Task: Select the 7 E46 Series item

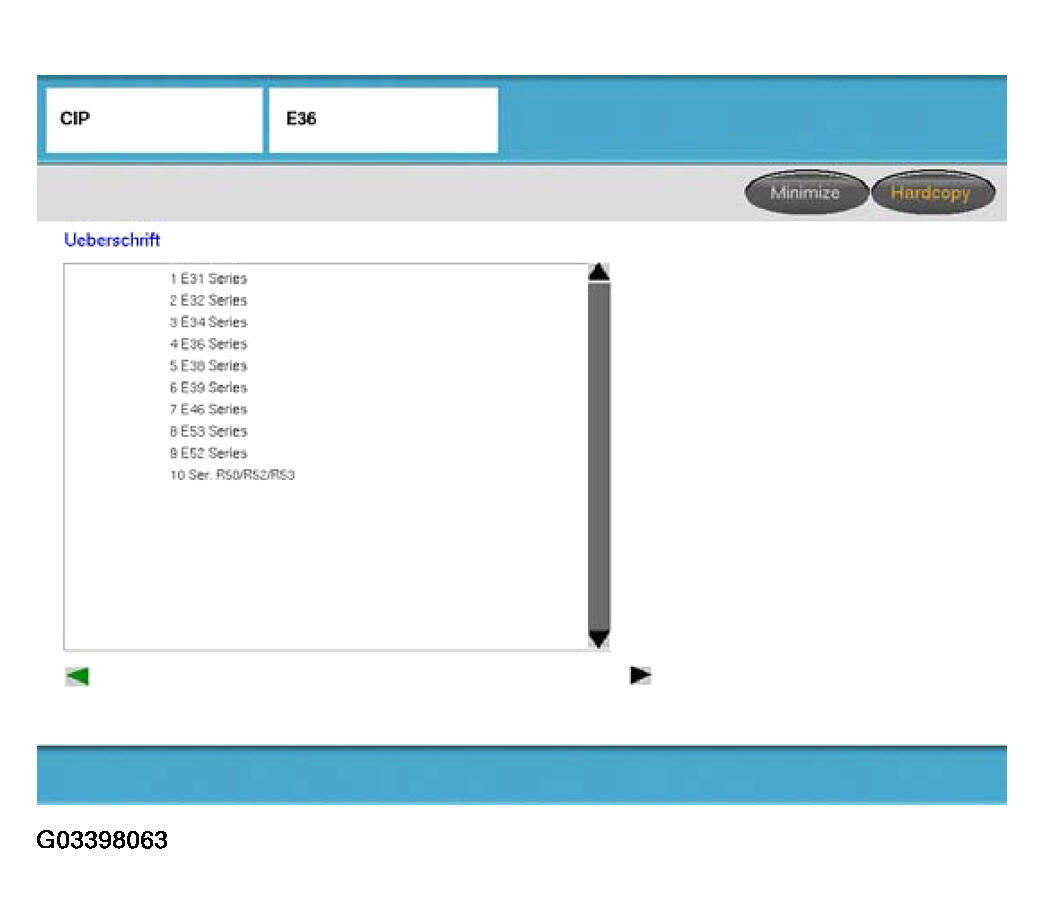Action: 208,410
